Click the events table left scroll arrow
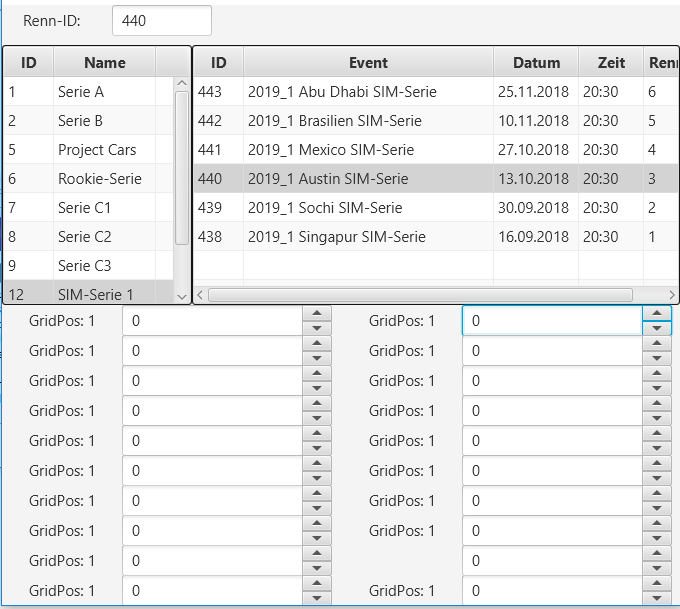Image resolution: width=680 pixels, height=609 pixels. pyautogui.click(x=200, y=295)
